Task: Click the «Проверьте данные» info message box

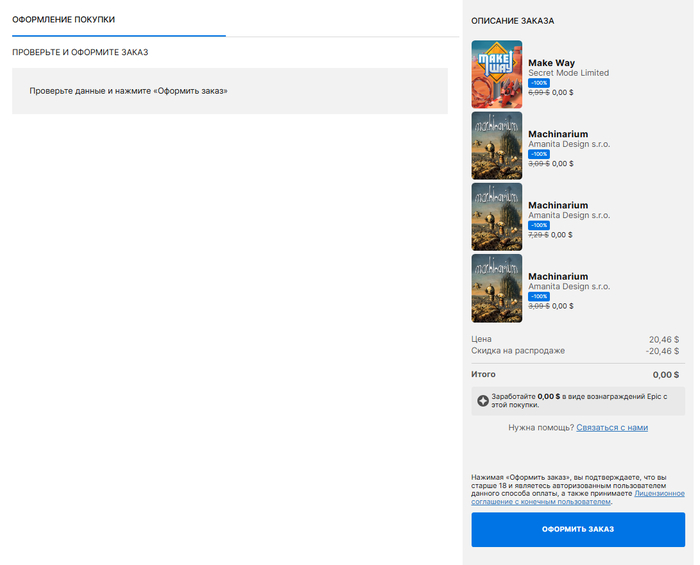Action: (x=229, y=91)
